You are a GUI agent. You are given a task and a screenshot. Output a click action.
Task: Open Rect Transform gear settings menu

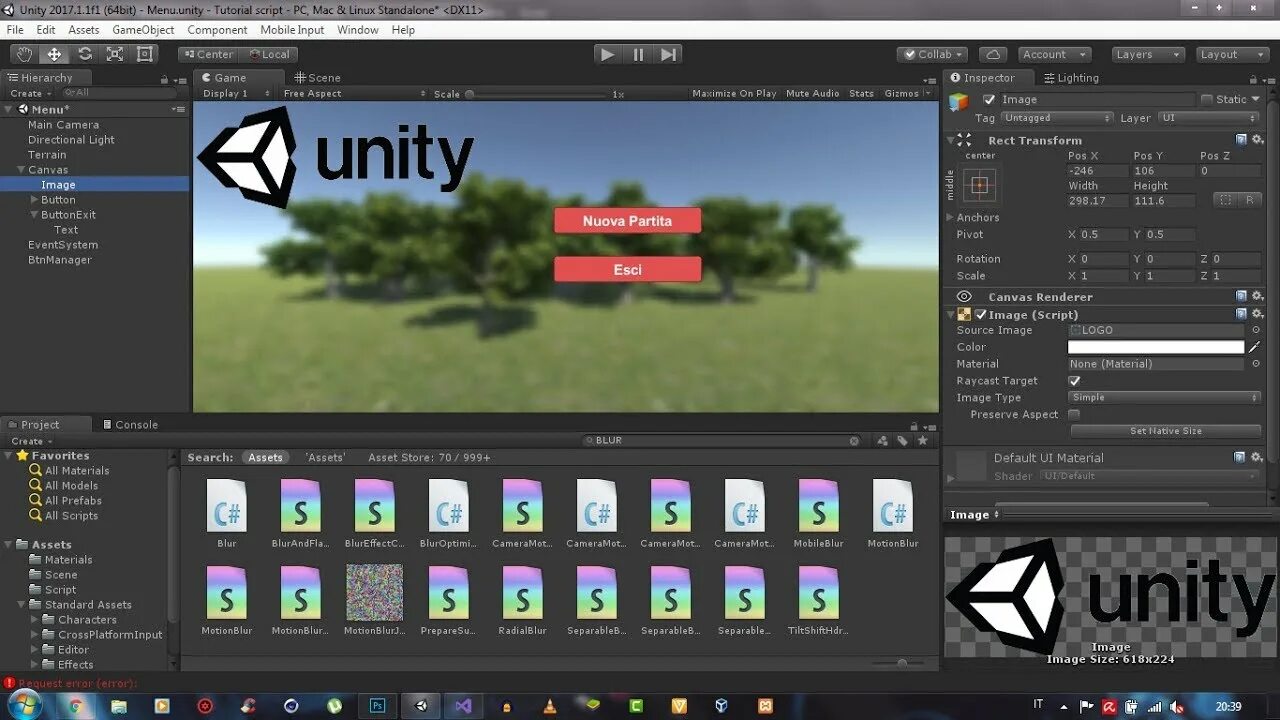pos(1258,140)
